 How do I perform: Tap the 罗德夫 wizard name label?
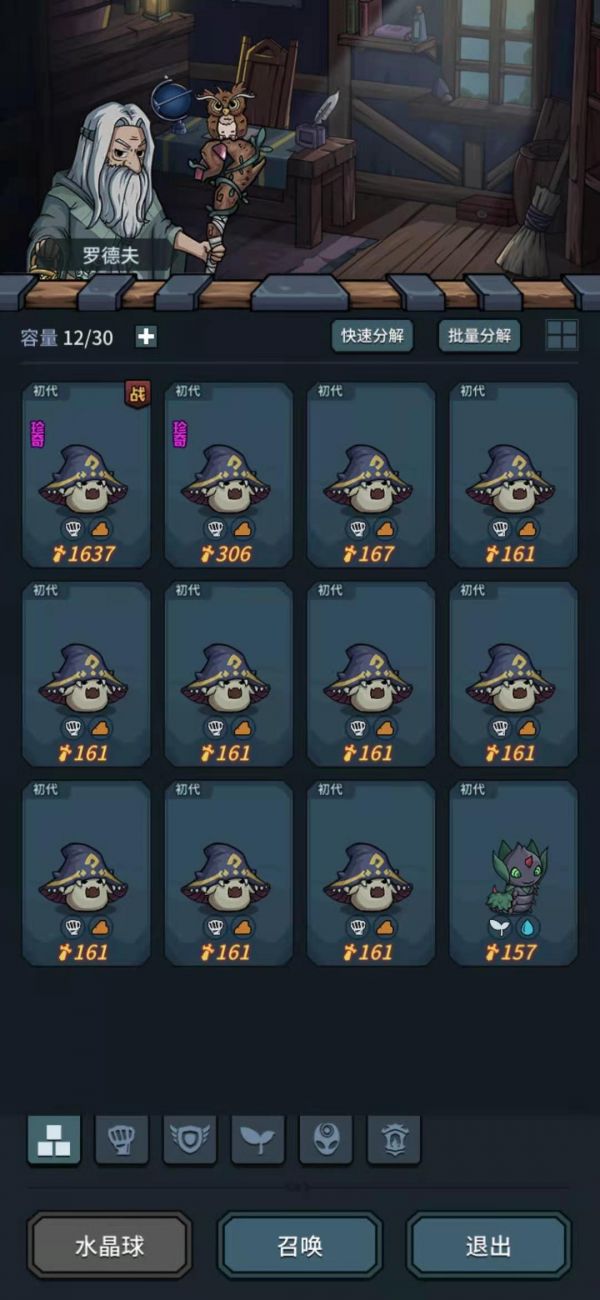pos(110,257)
